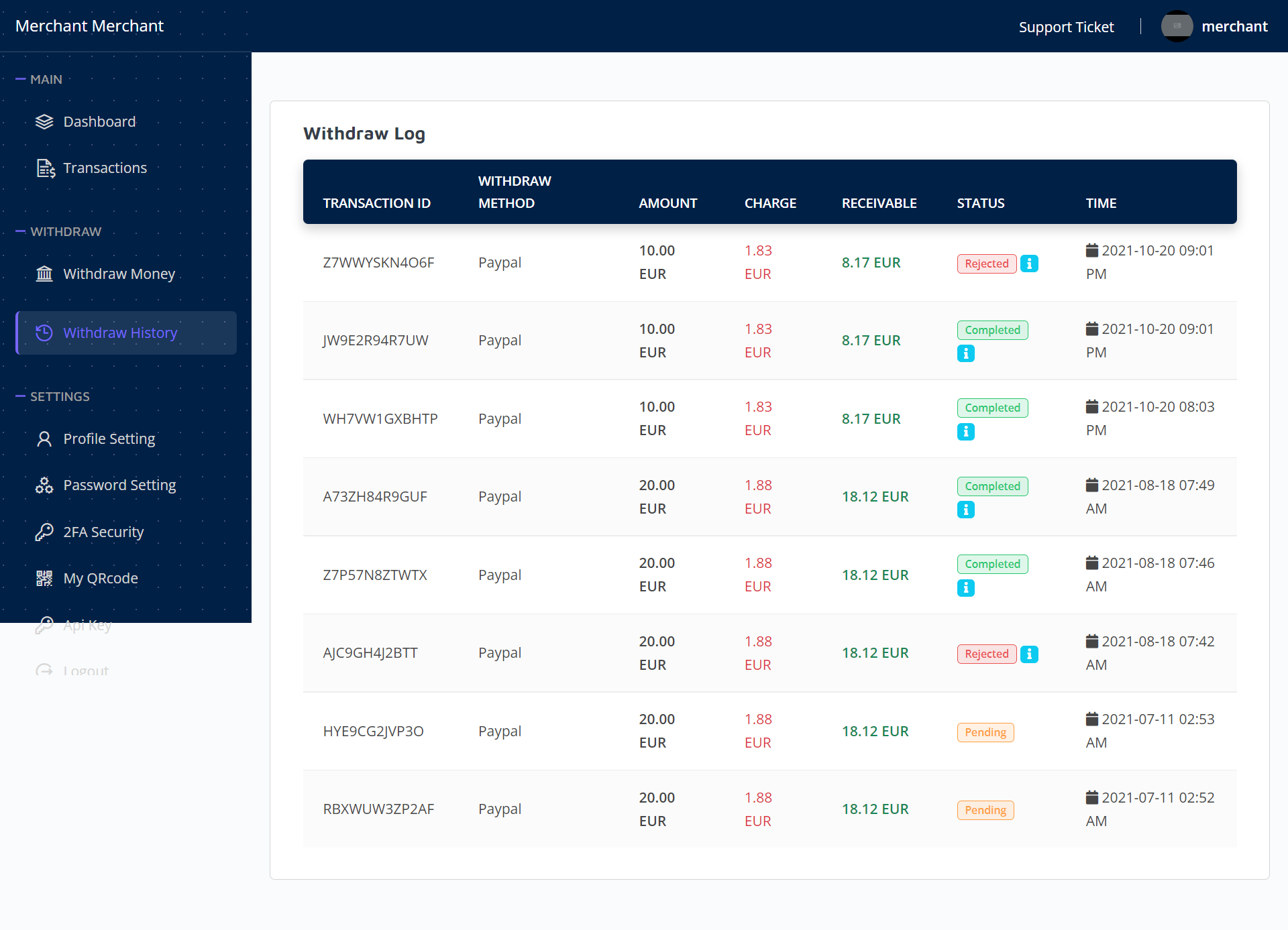The height and width of the screenshot is (930, 1288).
Task: Navigate to Password Setting
Action: point(119,485)
